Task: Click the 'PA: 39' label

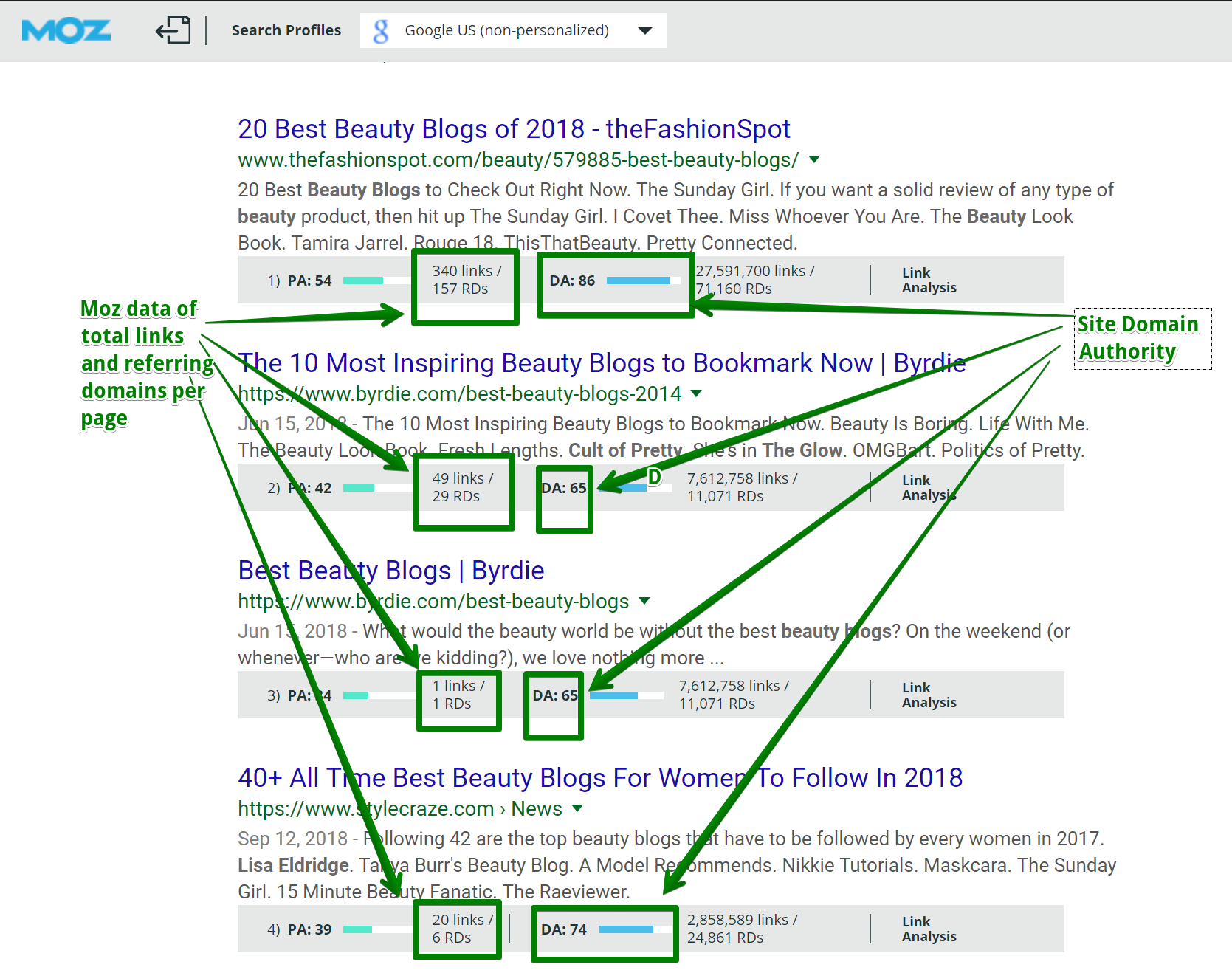Action: (309, 930)
